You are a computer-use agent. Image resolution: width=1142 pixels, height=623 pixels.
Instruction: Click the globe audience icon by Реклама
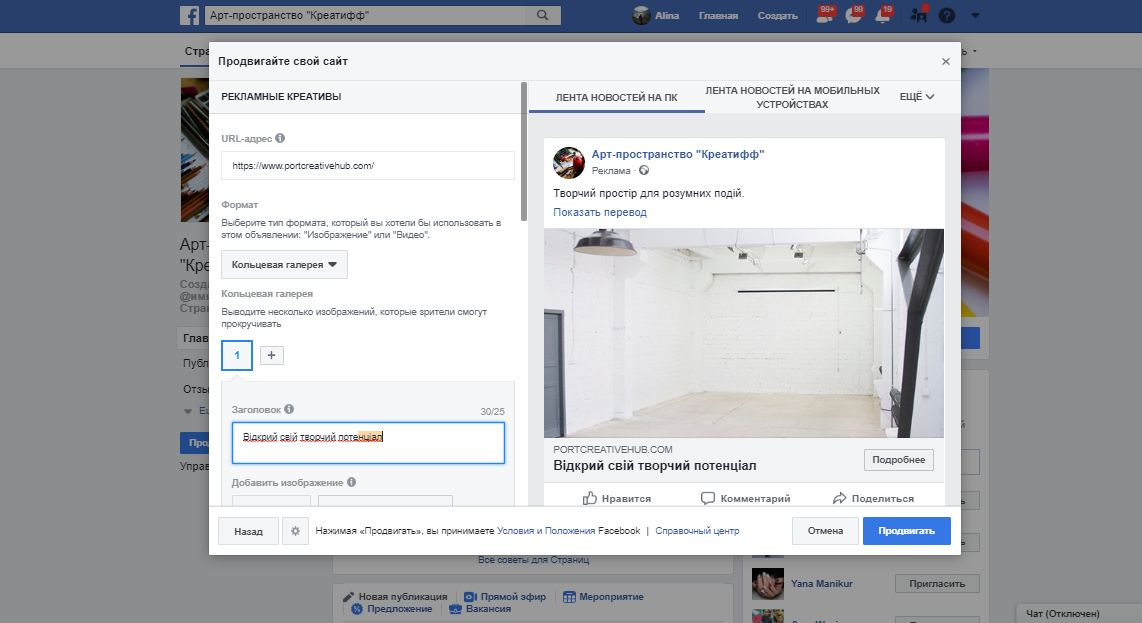[x=644, y=171]
